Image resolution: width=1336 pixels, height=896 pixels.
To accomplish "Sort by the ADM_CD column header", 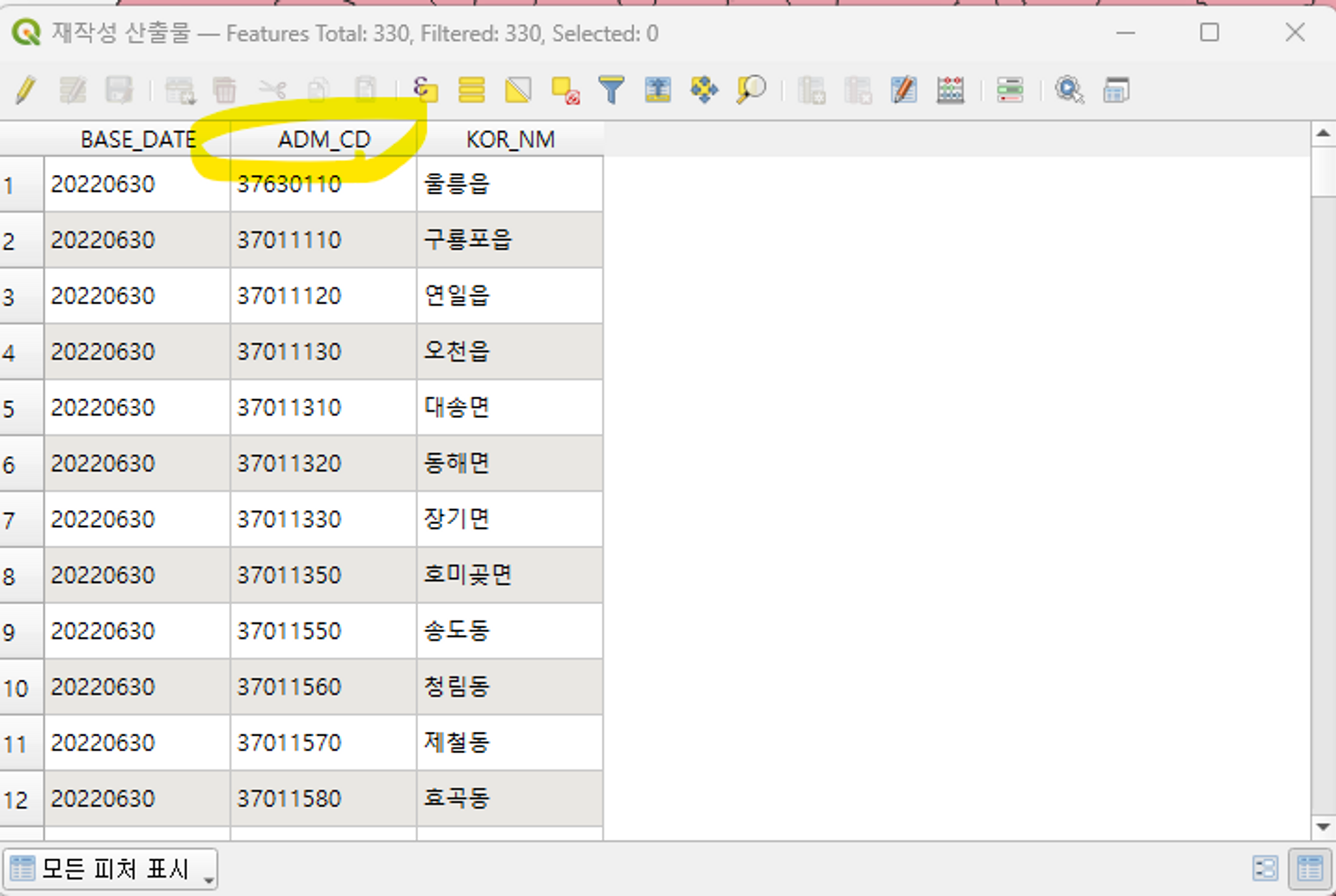I will pyautogui.click(x=324, y=140).
